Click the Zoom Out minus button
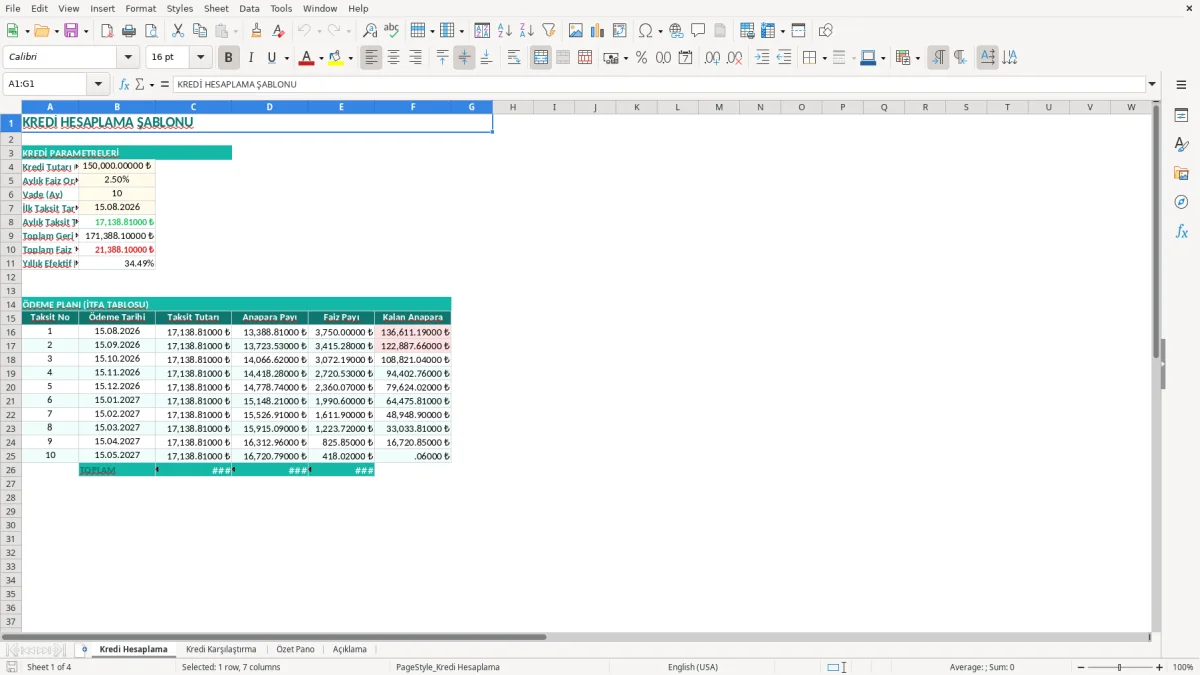 pos(1079,667)
